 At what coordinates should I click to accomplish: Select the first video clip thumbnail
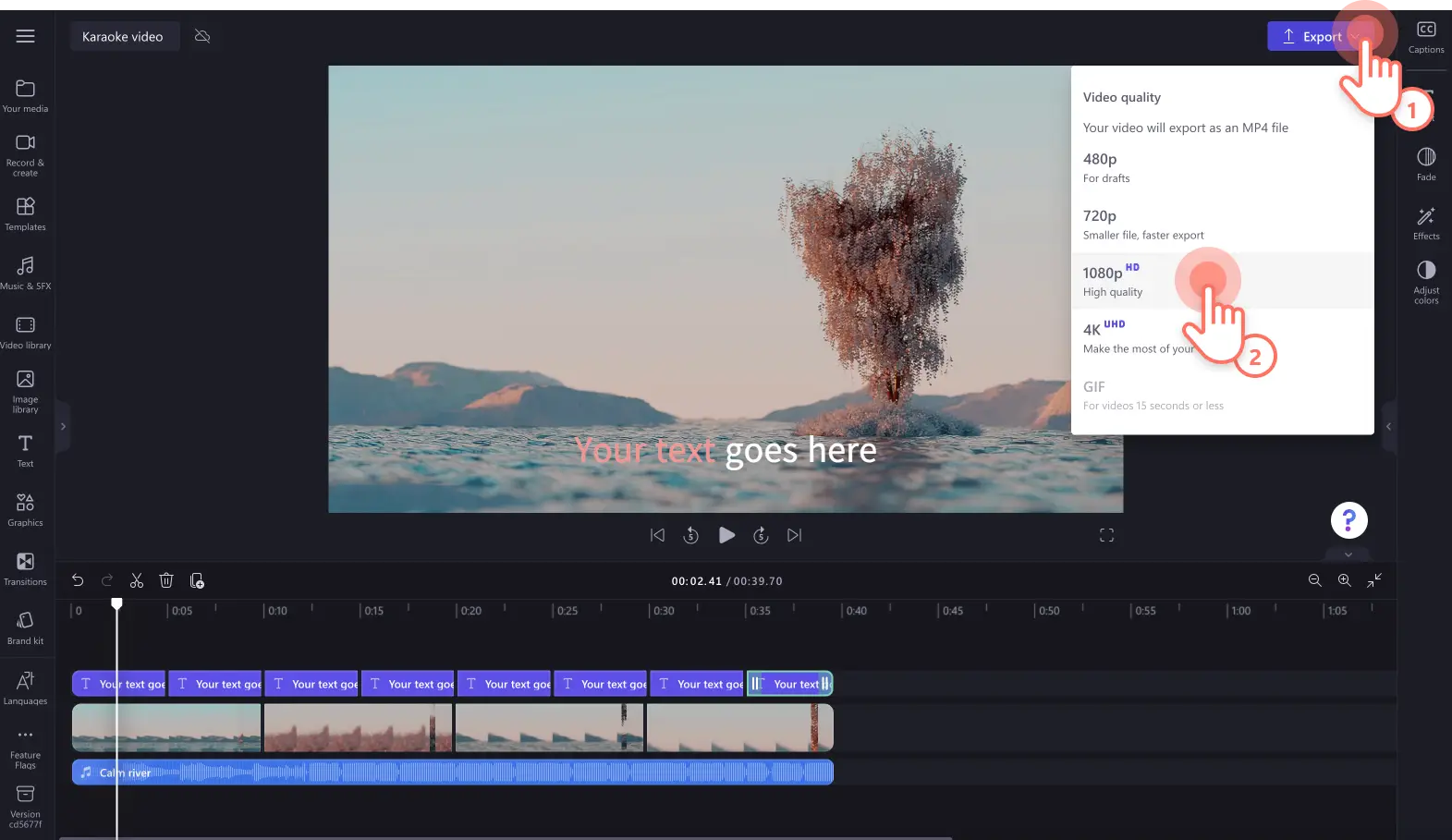166,727
